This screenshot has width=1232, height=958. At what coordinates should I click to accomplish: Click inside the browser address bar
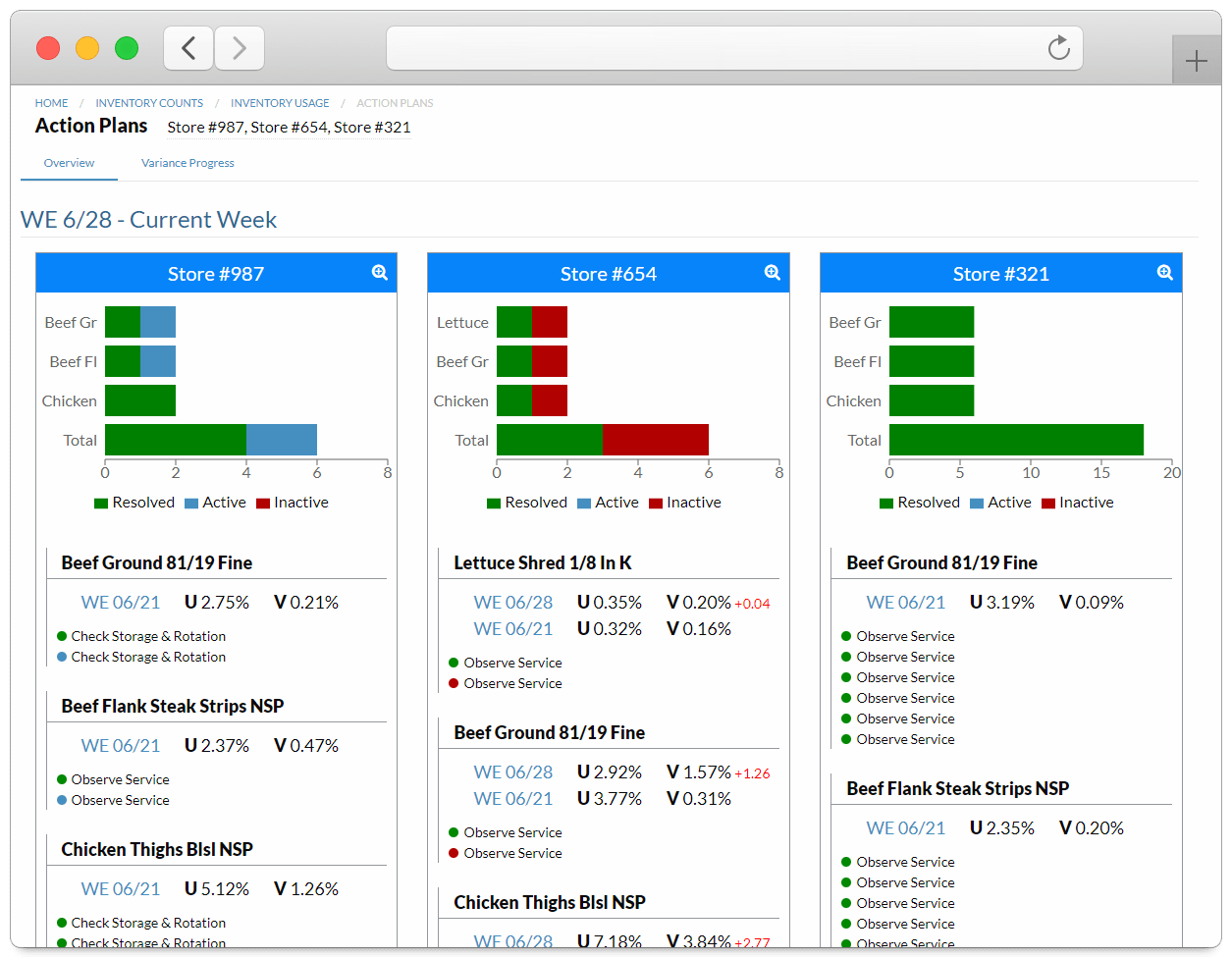click(726, 47)
